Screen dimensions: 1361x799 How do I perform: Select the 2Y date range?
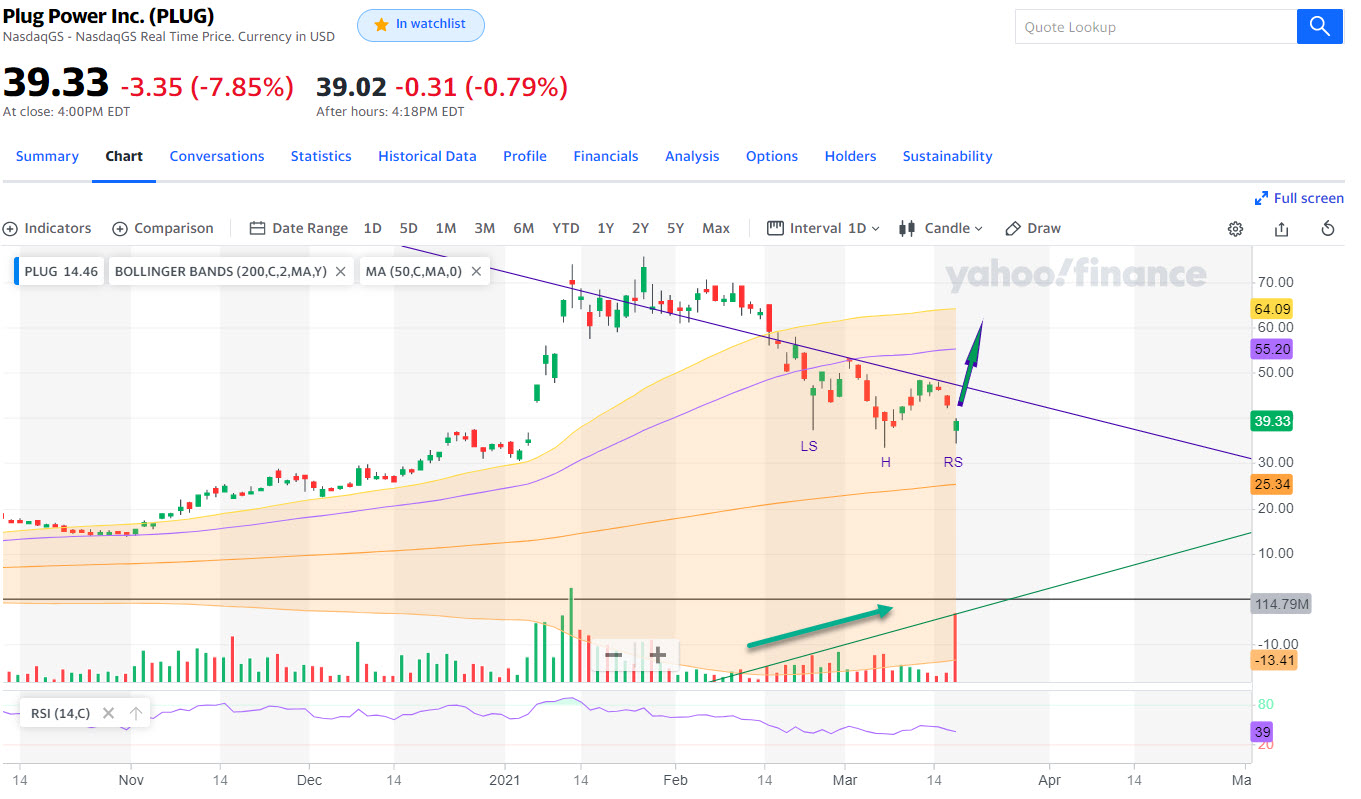coord(640,228)
